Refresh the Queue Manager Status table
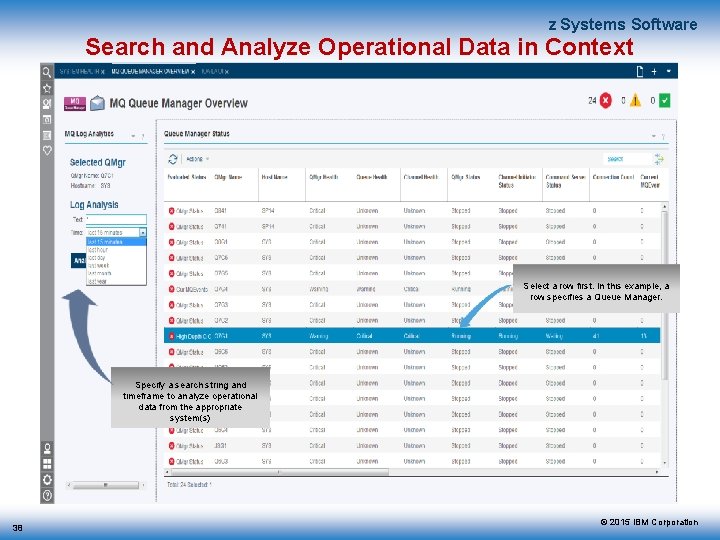Image resolution: width=720 pixels, height=540 pixels. pyautogui.click(x=173, y=159)
